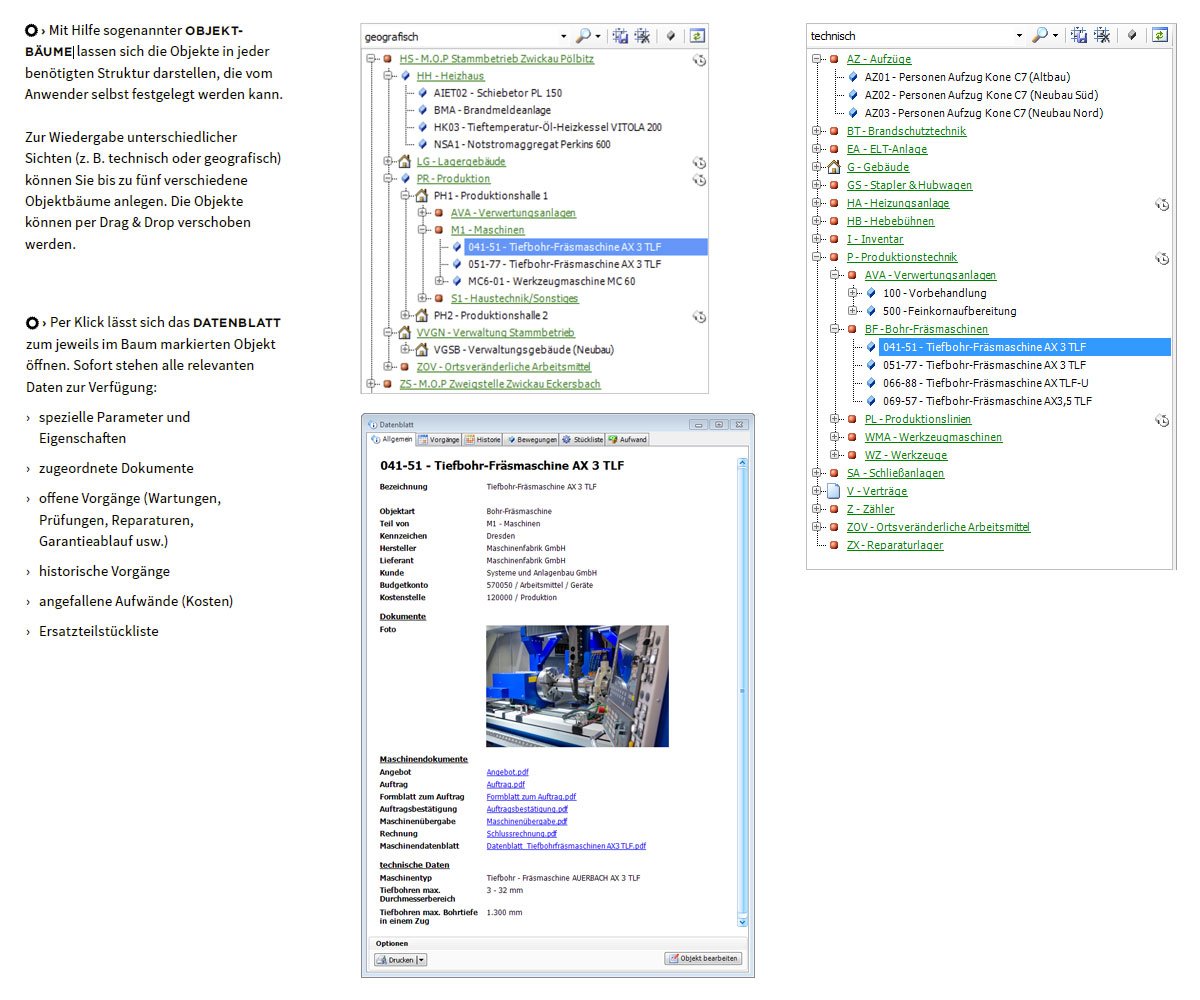The width and height of the screenshot is (1200, 1000).
Task: Open the Schlussrechnung.pdf link
Action: point(521,833)
